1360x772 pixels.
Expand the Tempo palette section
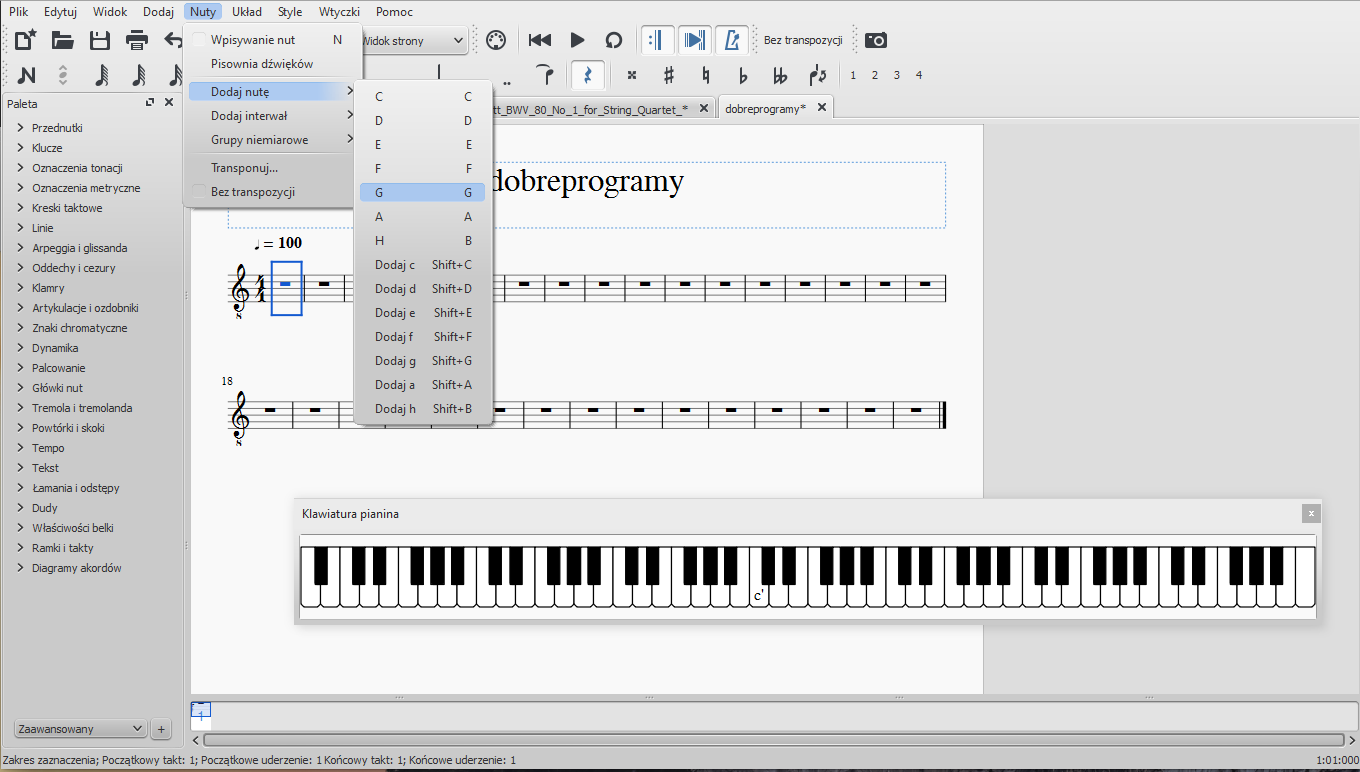(47, 448)
